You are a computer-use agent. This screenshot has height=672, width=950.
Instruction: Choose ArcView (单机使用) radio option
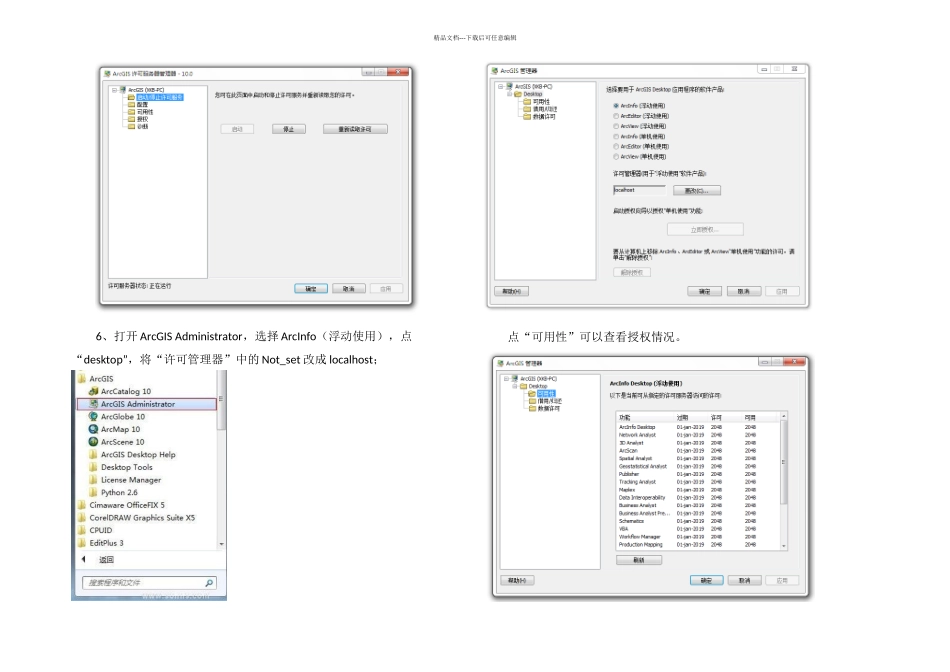[x=616, y=157]
